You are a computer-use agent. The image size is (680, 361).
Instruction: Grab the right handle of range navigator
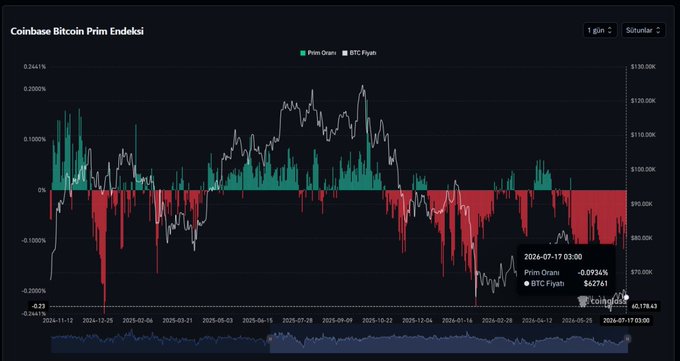[x=627, y=338]
